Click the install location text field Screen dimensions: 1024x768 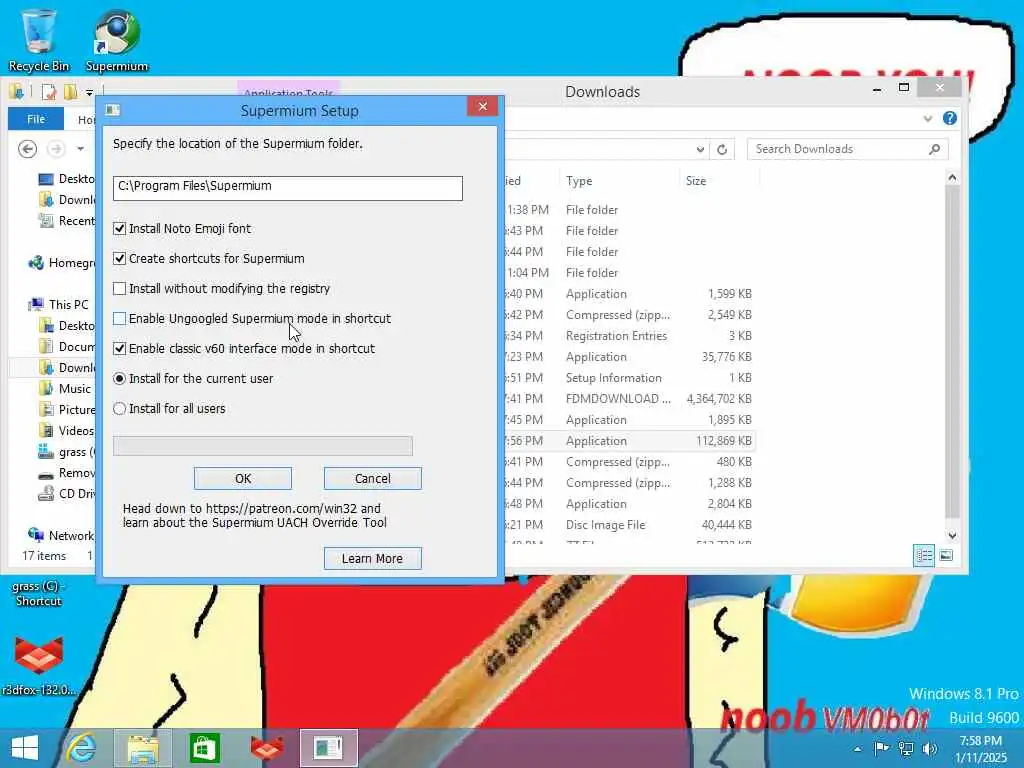pos(288,188)
